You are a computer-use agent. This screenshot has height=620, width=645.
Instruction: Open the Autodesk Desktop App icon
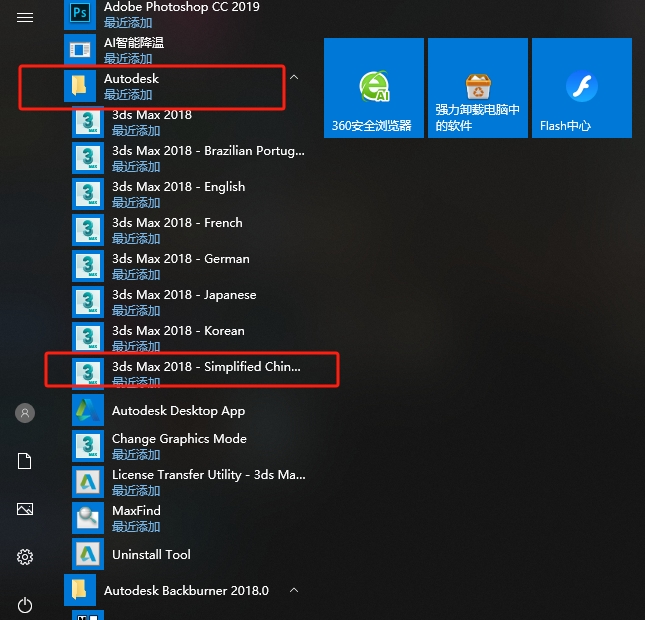tap(87, 410)
